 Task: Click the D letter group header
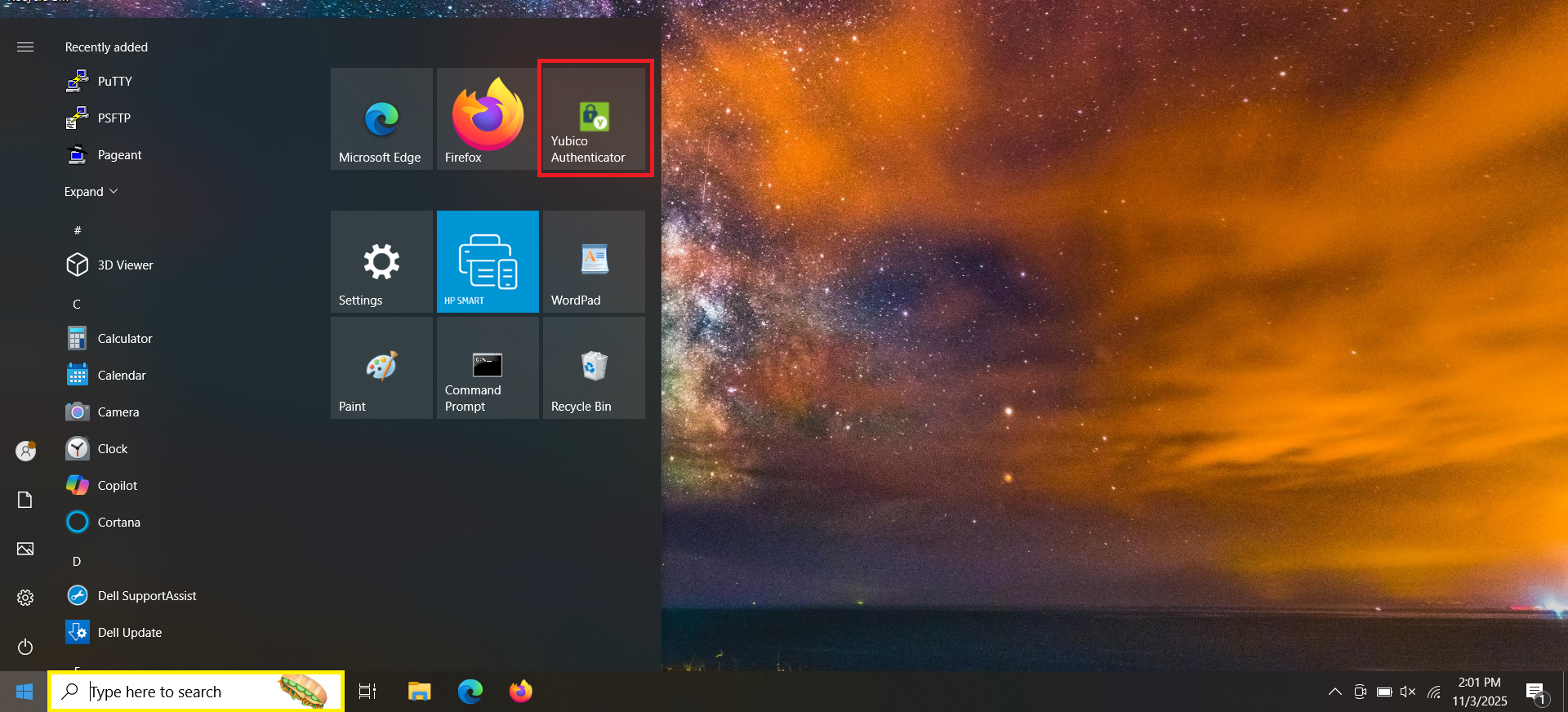point(77,561)
